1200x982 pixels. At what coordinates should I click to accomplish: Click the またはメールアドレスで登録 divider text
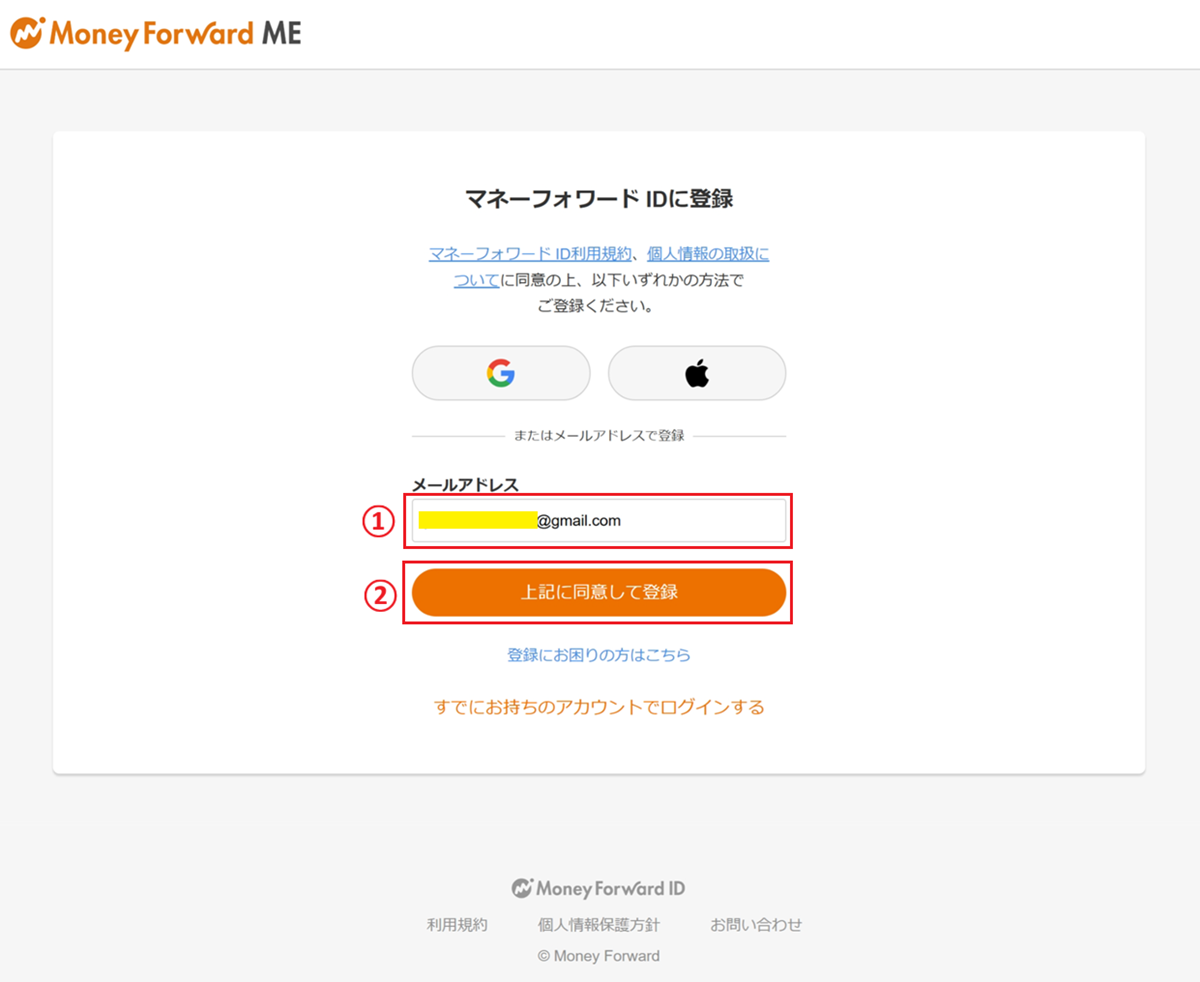click(x=598, y=436)
